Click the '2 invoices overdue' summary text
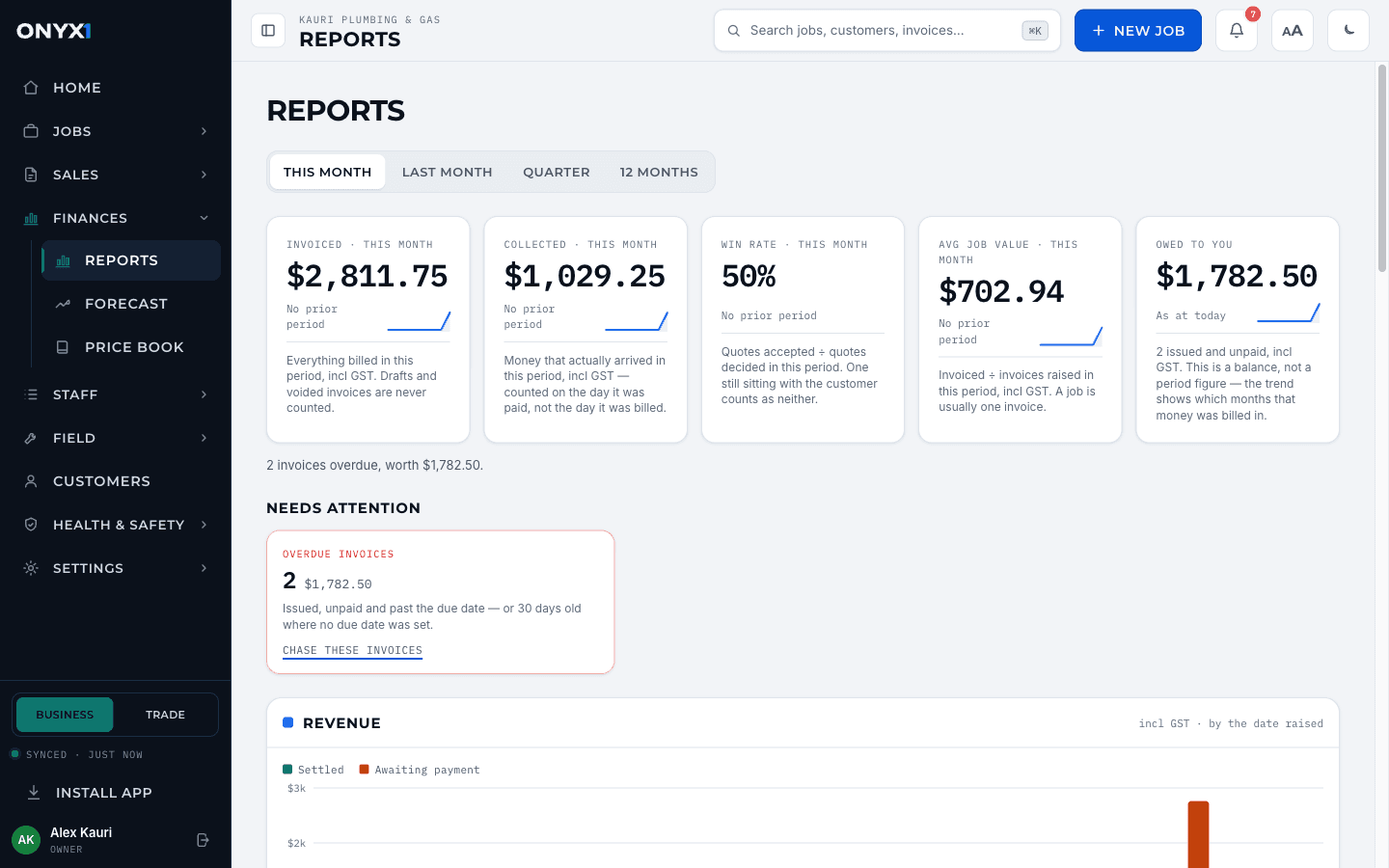 point(374,465)
